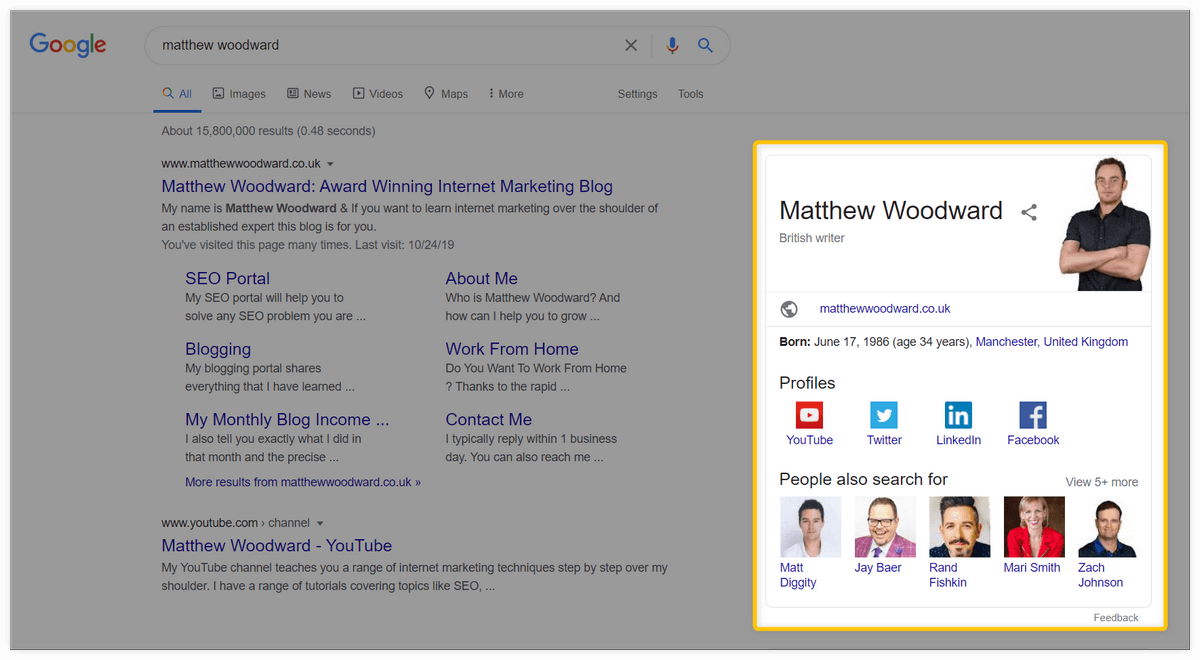Open the Twitter profile icon
This screenshot has height=660, width=1200.
884,415
